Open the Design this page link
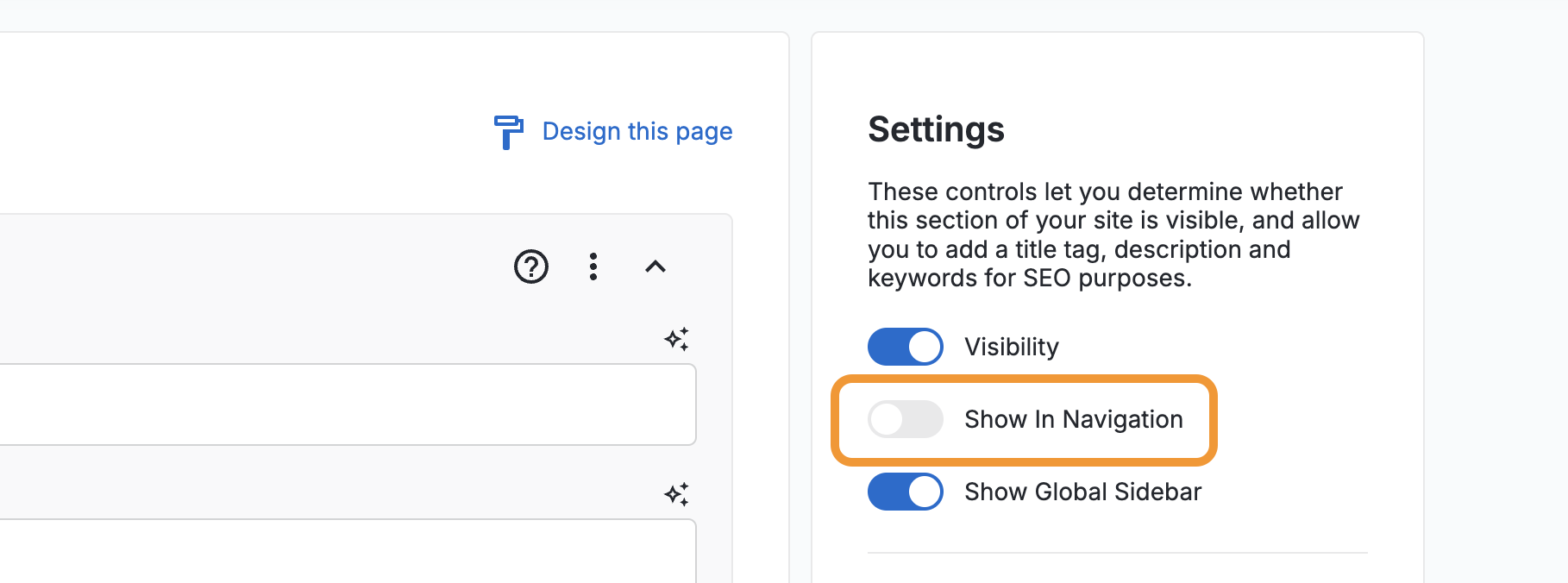Image resolution: width=1568 pixels, height=583 pixels. 637,132
